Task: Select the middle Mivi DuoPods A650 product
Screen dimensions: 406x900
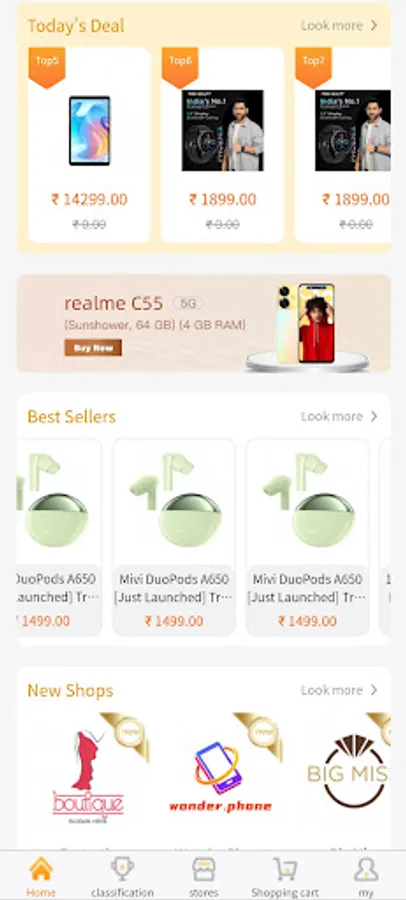Action: coord(174,537)
